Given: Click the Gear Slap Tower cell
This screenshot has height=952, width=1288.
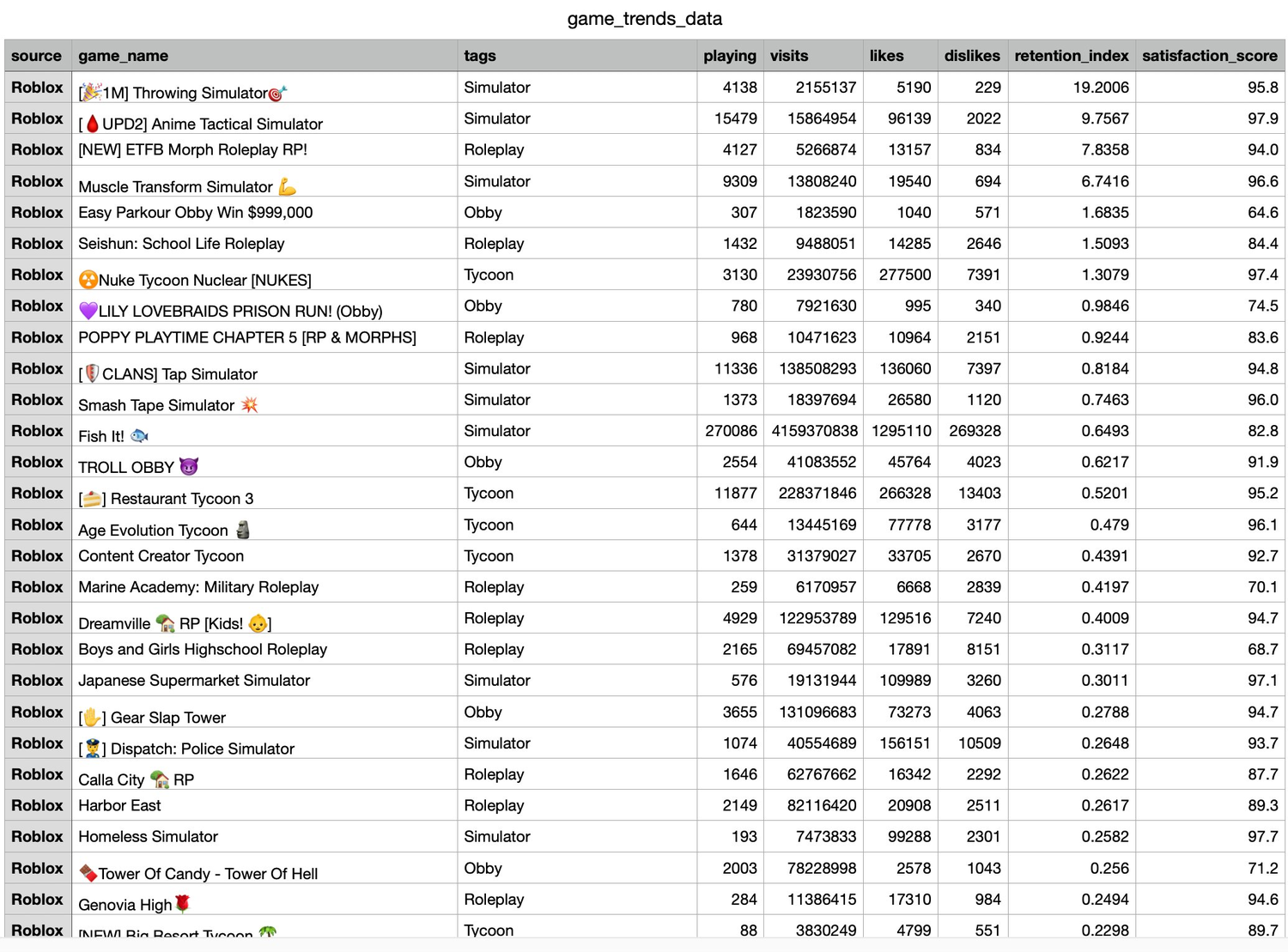Looking at the screenshot, I should coord(264,712).
